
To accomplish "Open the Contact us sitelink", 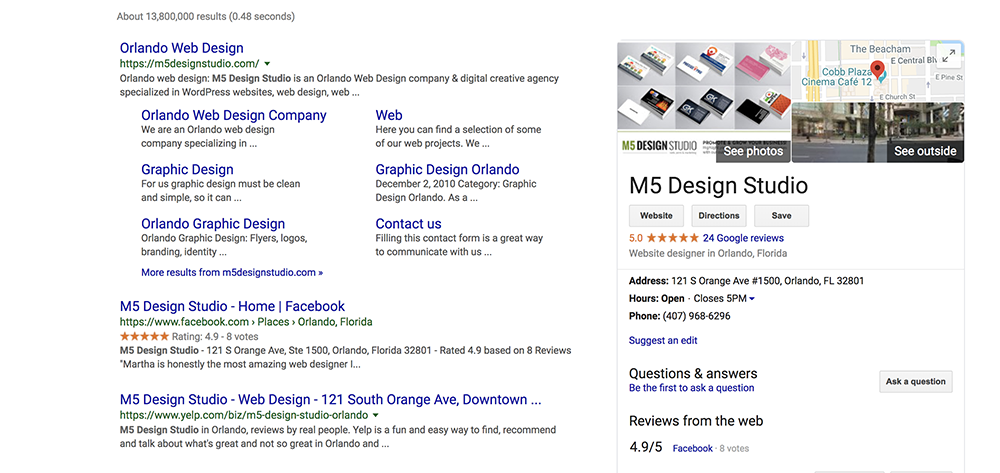I will point(408,224).
